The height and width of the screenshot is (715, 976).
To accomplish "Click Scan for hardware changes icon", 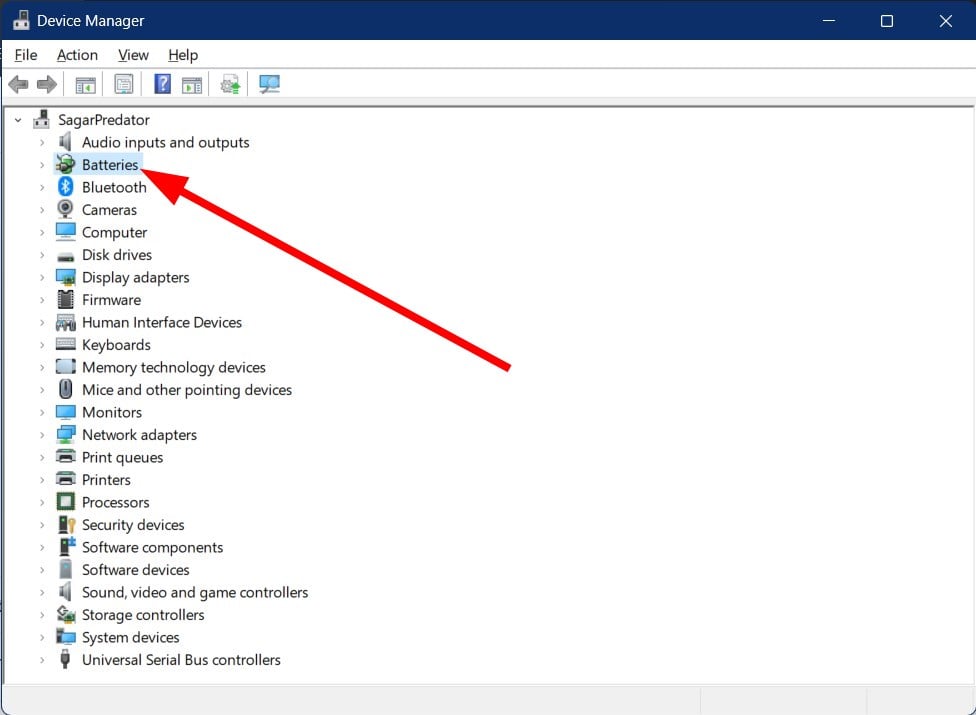I will 270,84.
